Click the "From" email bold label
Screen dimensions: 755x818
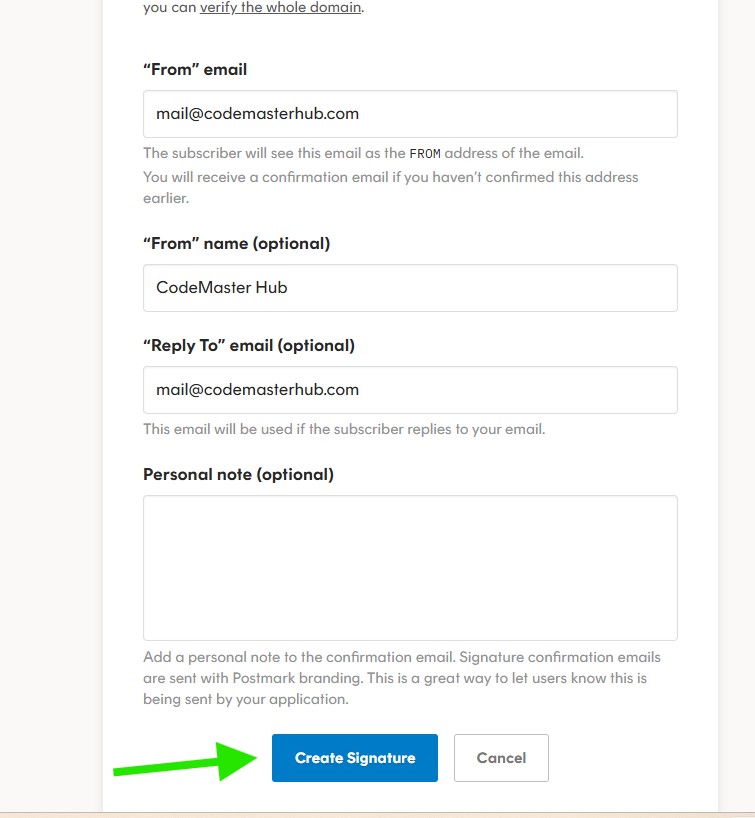195,70
